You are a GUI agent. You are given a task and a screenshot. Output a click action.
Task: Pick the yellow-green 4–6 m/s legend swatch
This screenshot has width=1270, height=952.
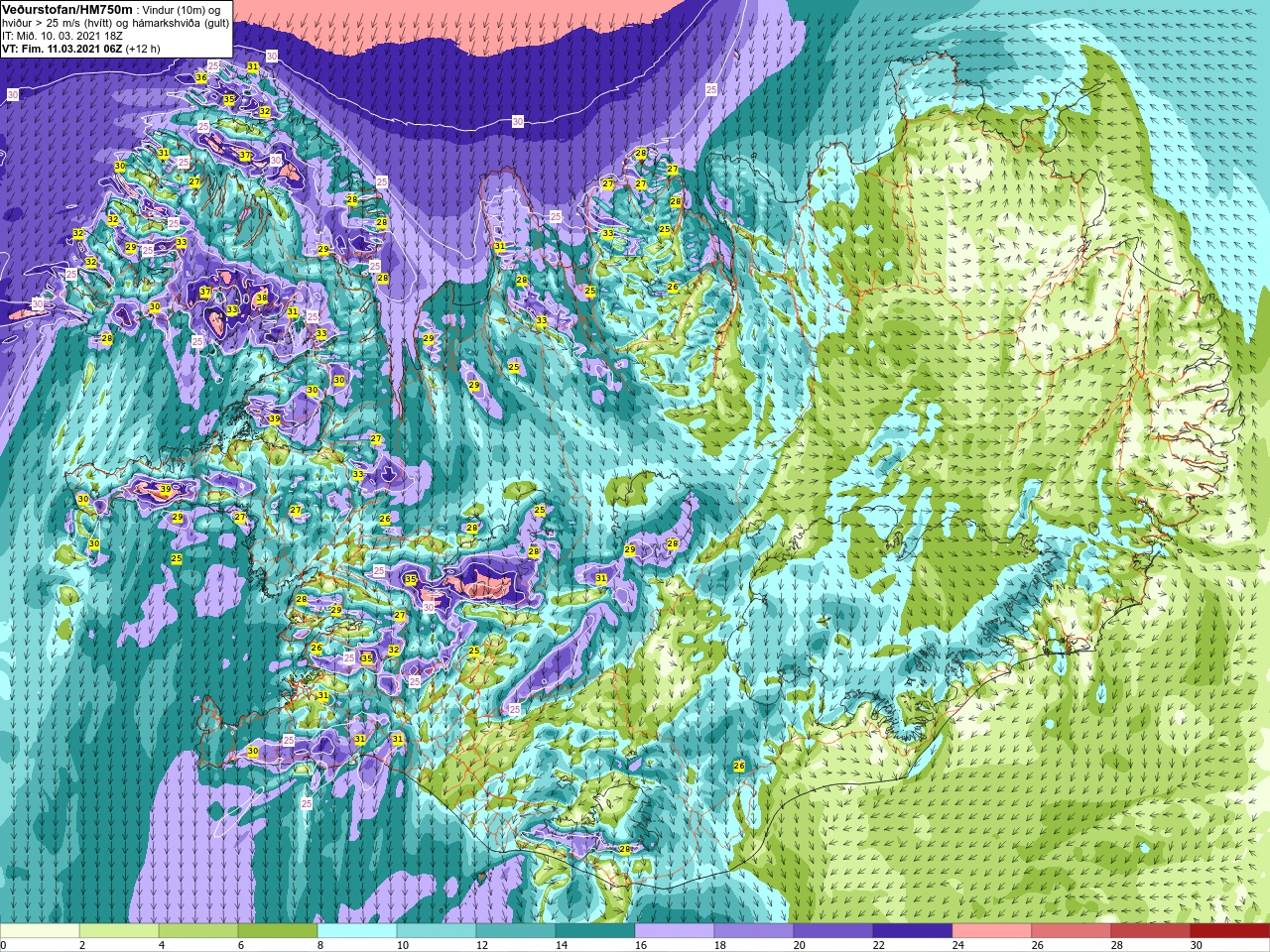pos(198,931)
